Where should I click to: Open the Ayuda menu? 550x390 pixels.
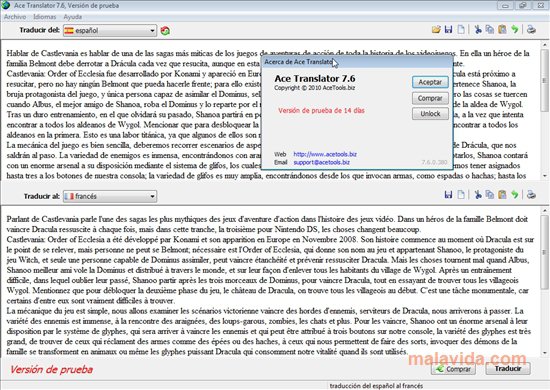[73, 16]
